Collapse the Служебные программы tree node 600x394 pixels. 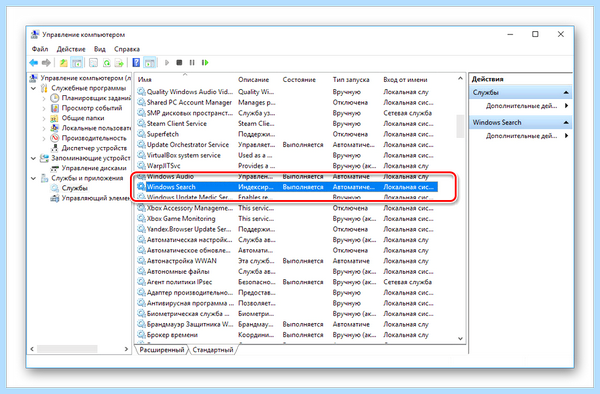click(34, 88)
